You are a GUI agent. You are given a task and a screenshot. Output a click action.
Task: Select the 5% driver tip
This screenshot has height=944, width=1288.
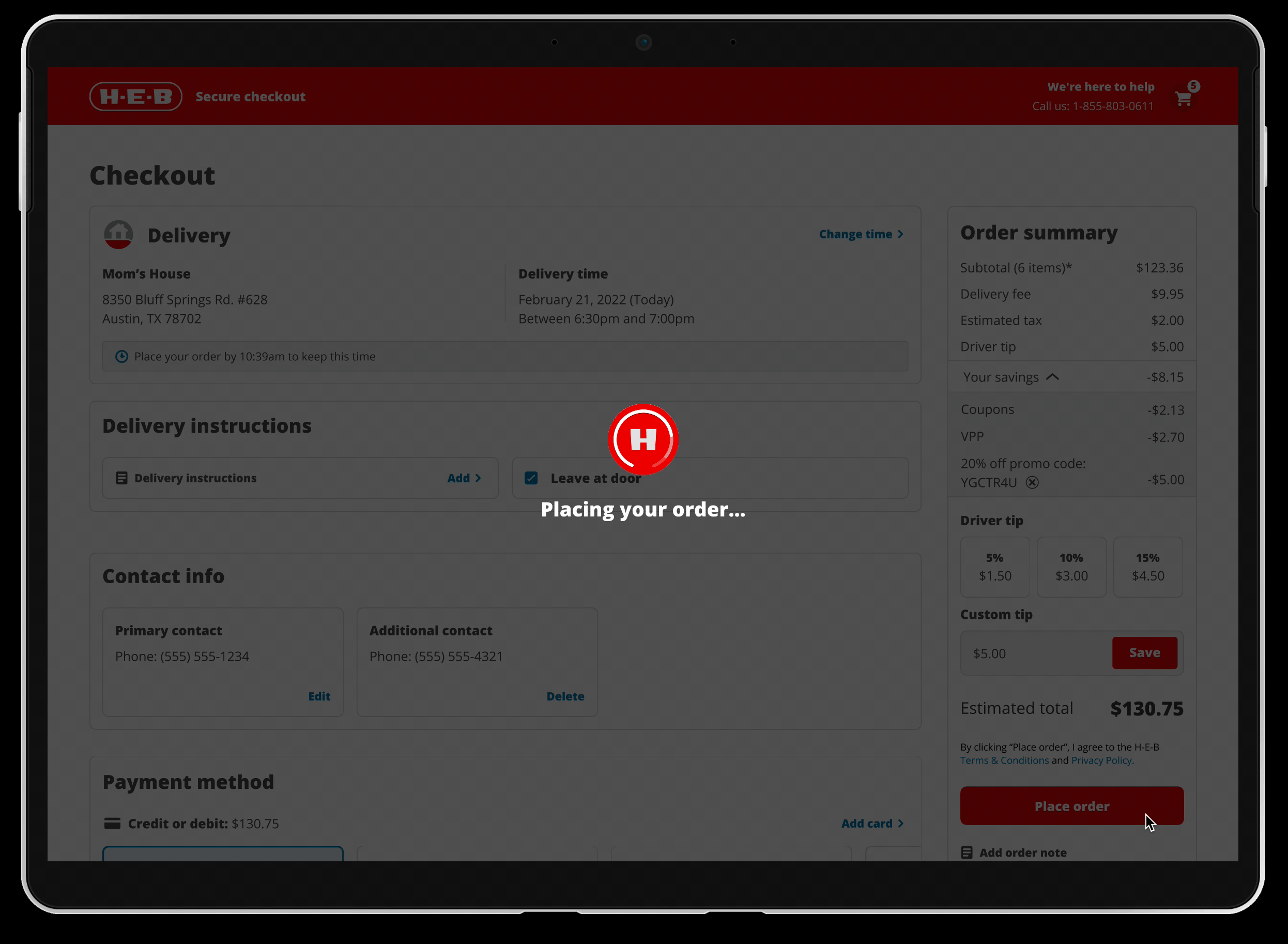[995, 567]
